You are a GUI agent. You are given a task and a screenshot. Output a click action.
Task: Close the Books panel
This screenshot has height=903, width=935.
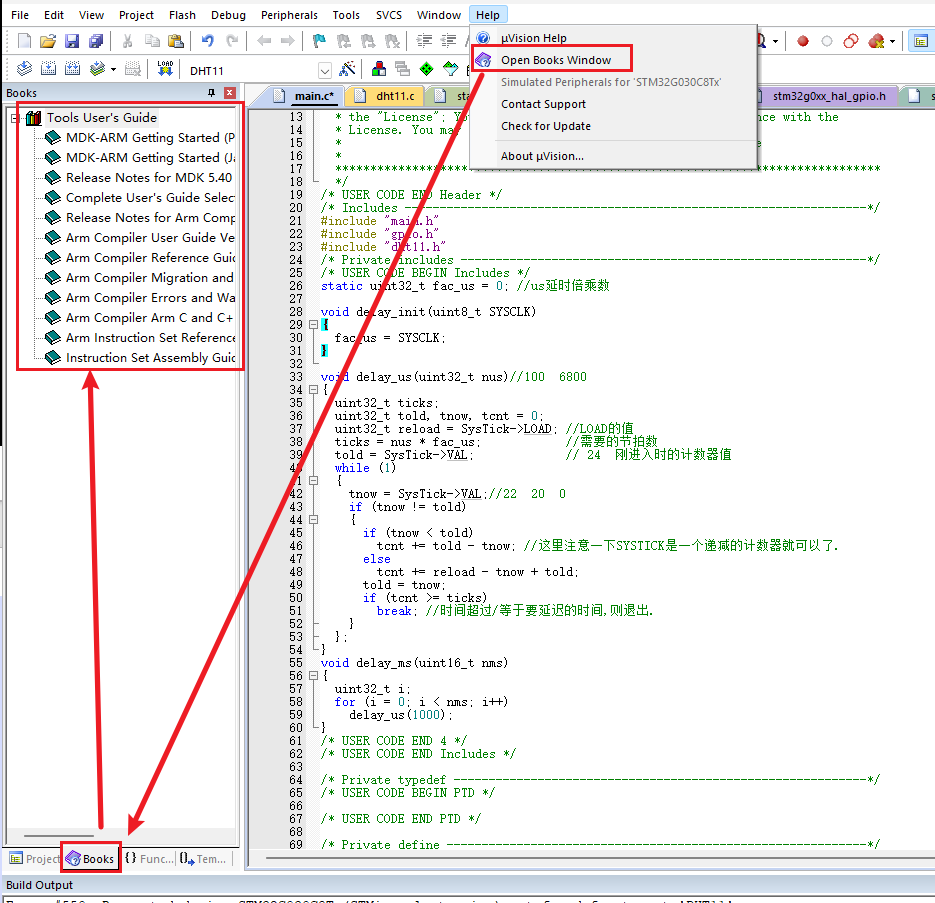tap(230, 93)
